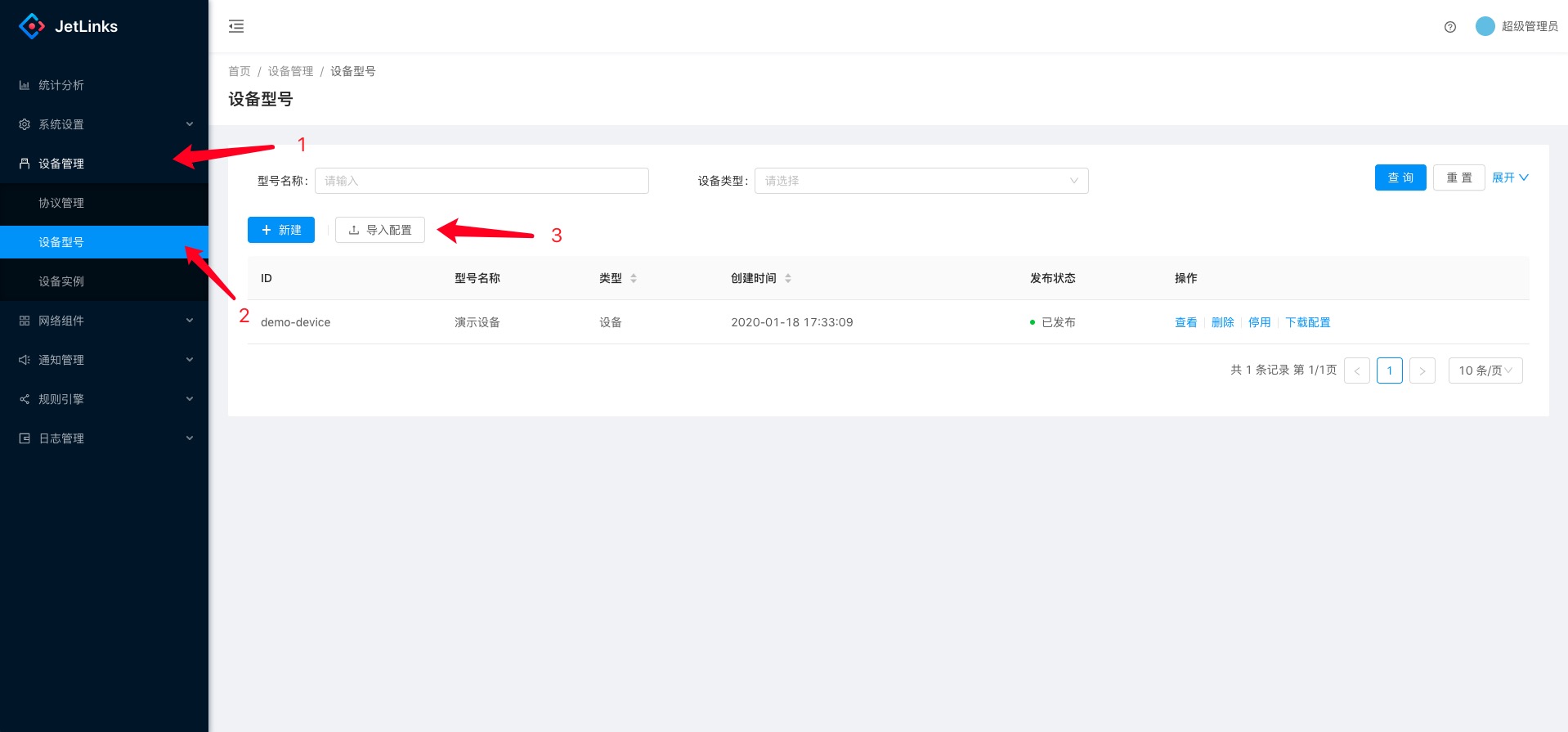Open the 设备类型 dropdown selector
This screenshot has height=732, width=1568.
click(921, 181)
